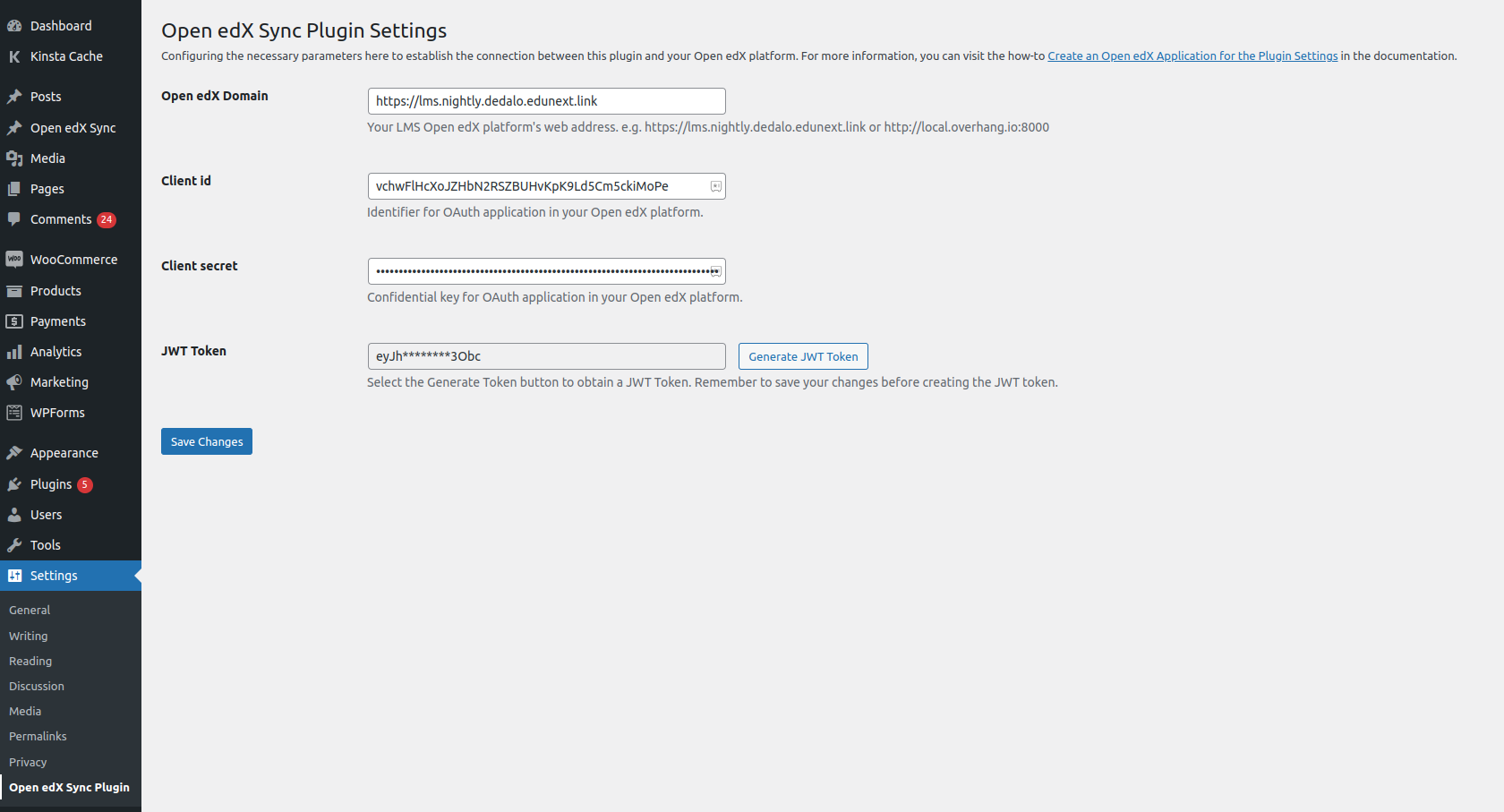Viewport: 1504px width, 812px height.
Task: Focus the Open edX Domain input field
Action: click(547, 101)
